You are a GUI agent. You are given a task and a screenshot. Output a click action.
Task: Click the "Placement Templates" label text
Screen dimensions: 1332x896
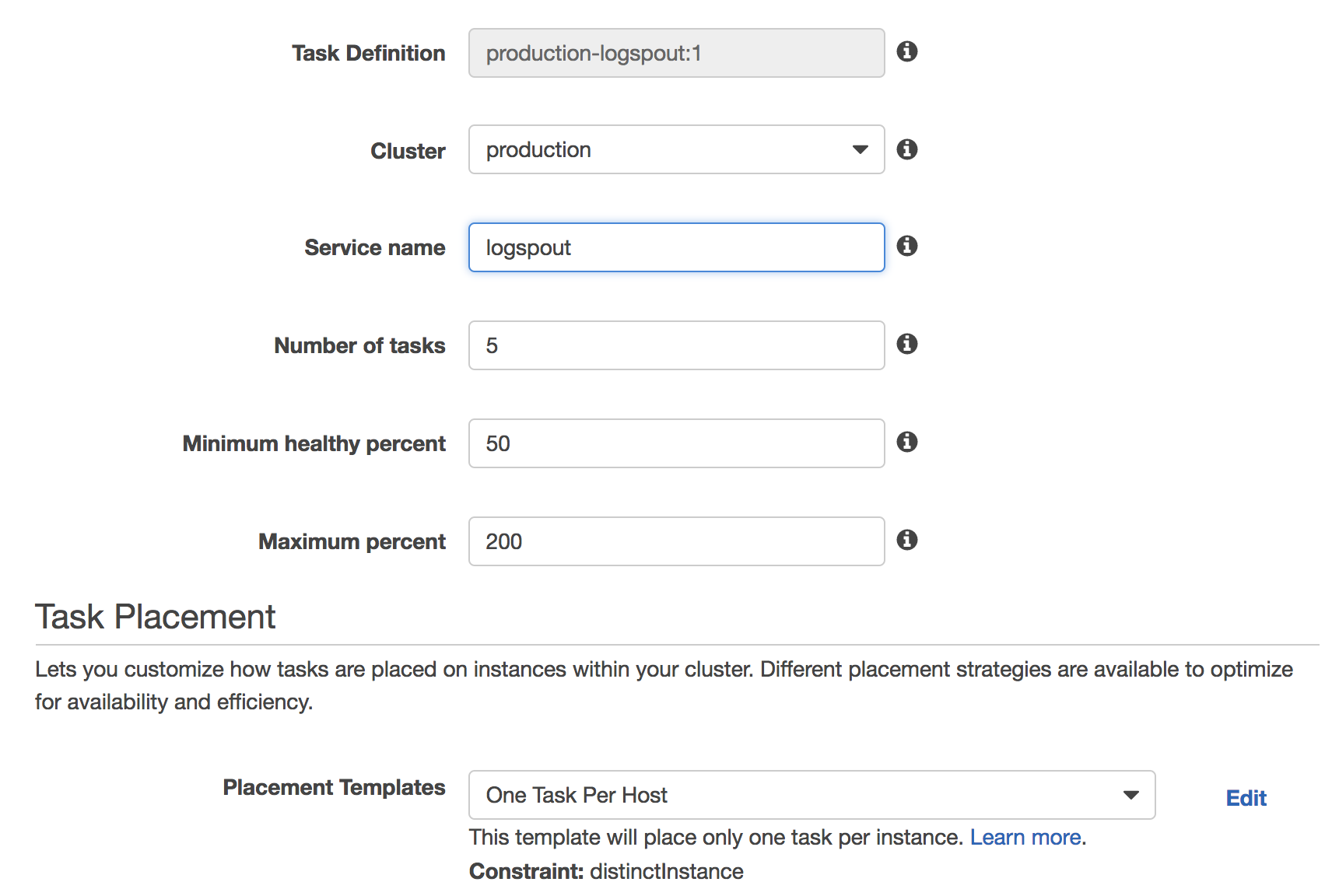pyautogui.click(x=334, y=787)
